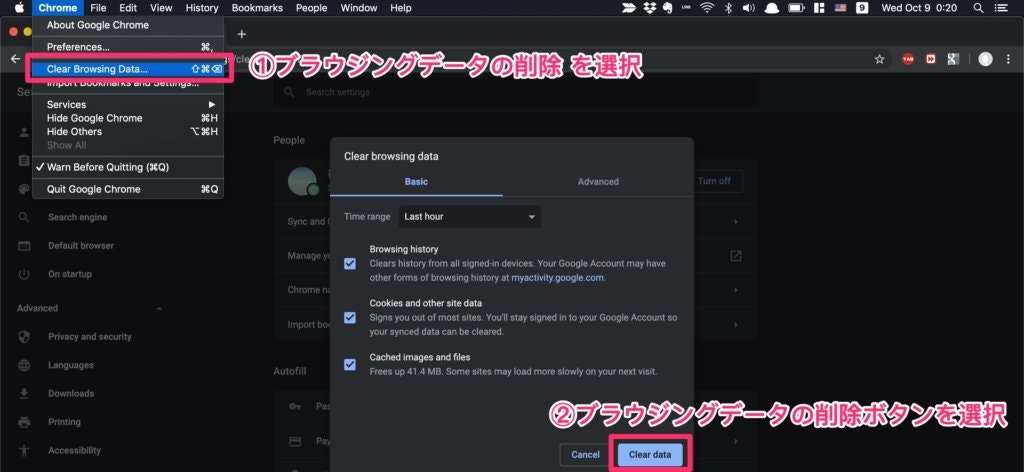This screenshot has width=1024, height=472.
Task: Open Default browser settings section
Action: point(81,245)
